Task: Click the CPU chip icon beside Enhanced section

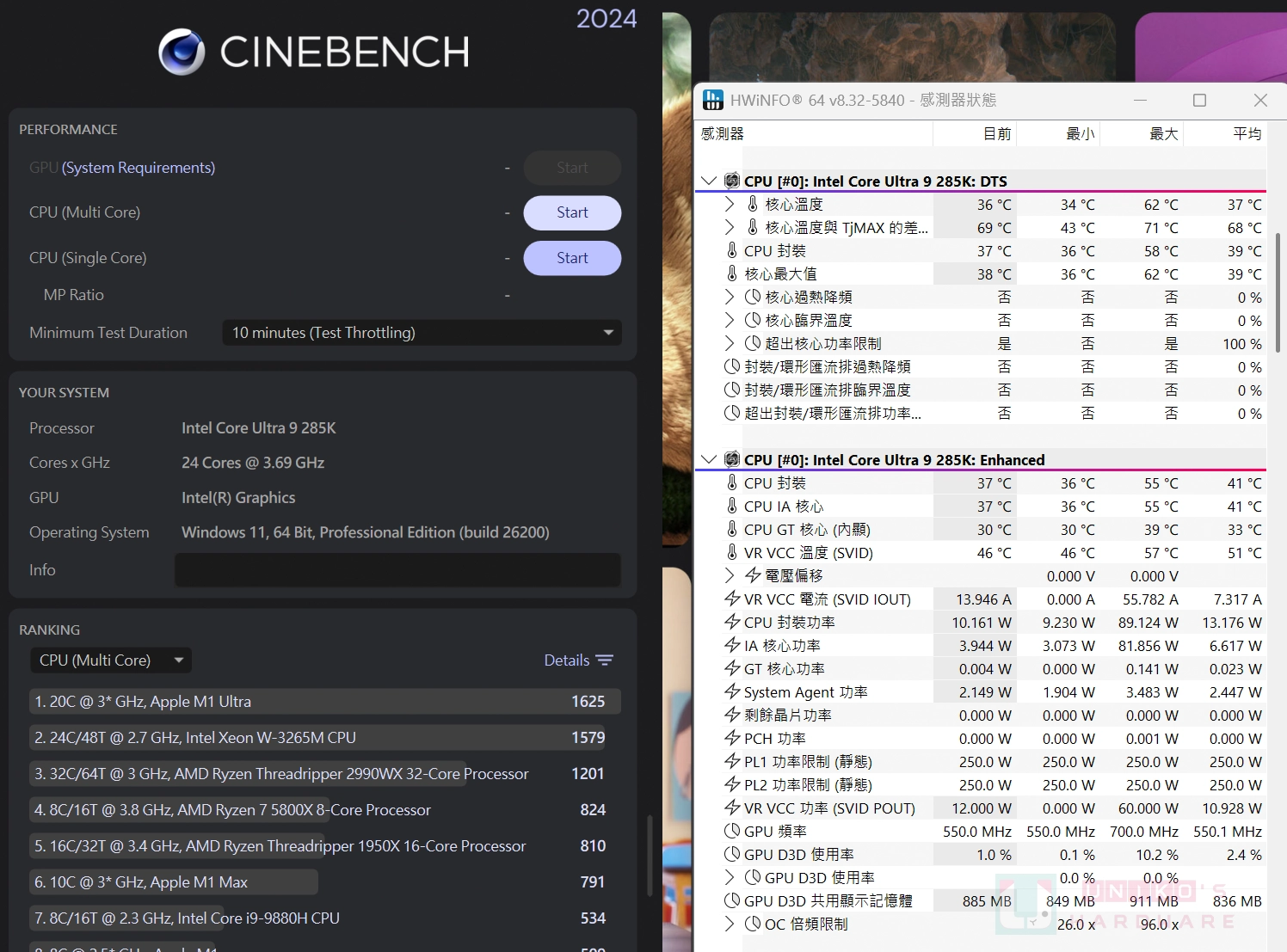Action: [x=732, y=459]
